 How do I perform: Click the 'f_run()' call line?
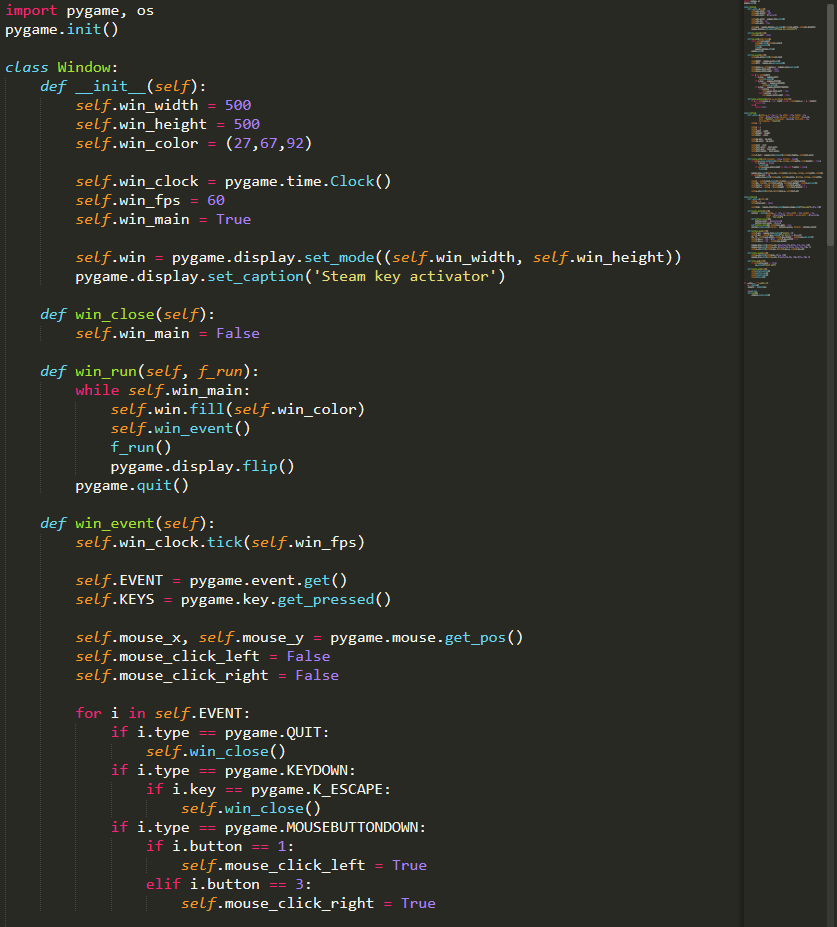141,448
